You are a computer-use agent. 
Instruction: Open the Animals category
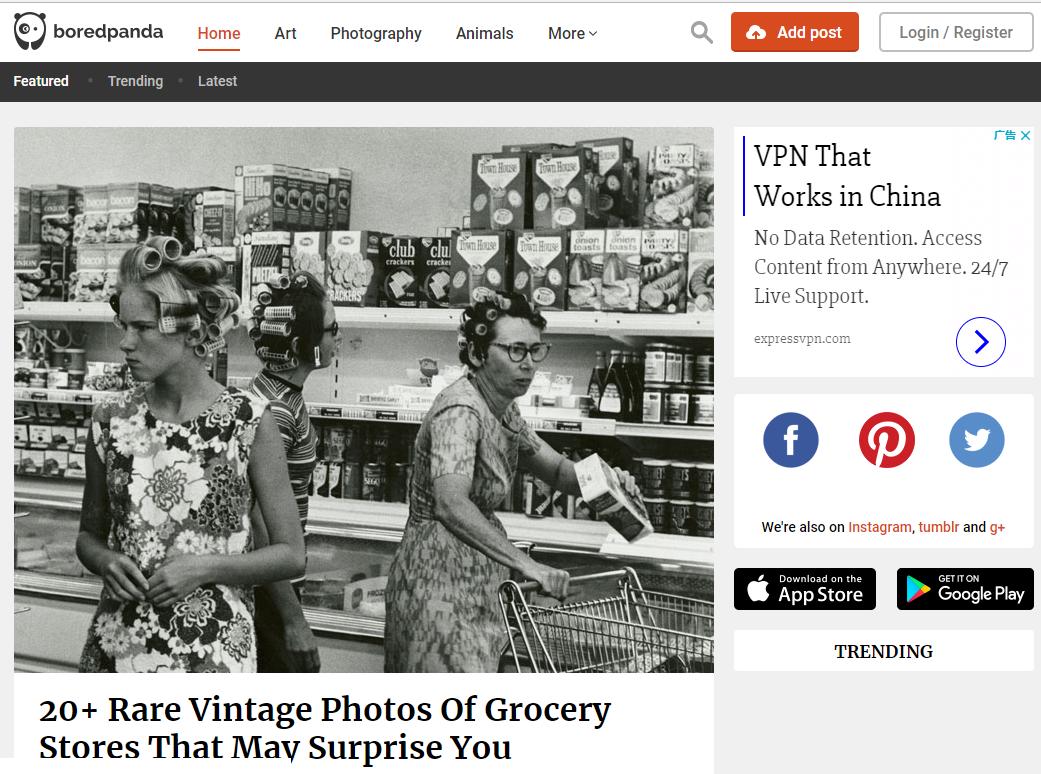coord(485,33)
